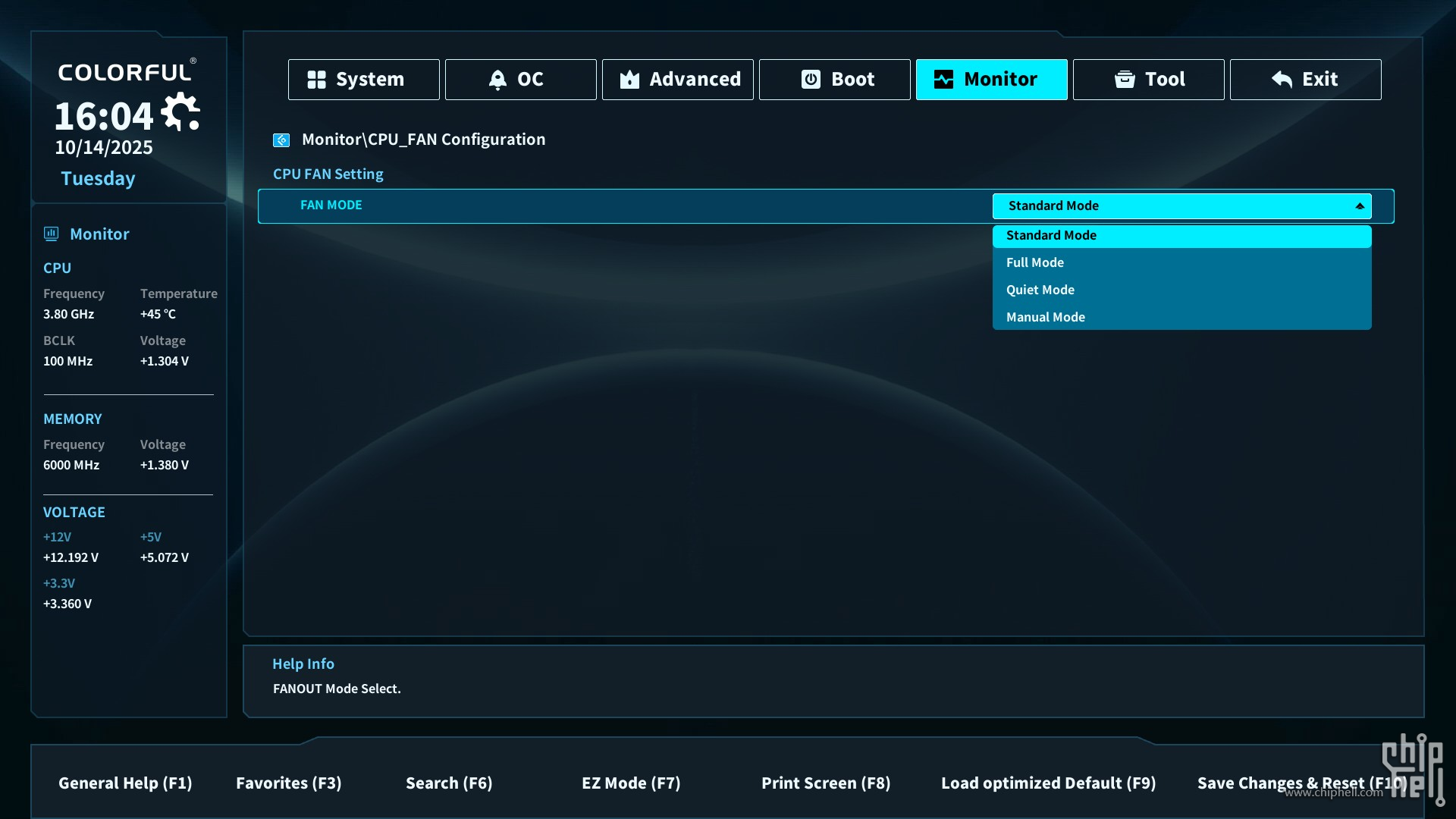Open the Advanced tab

point(678,80)
